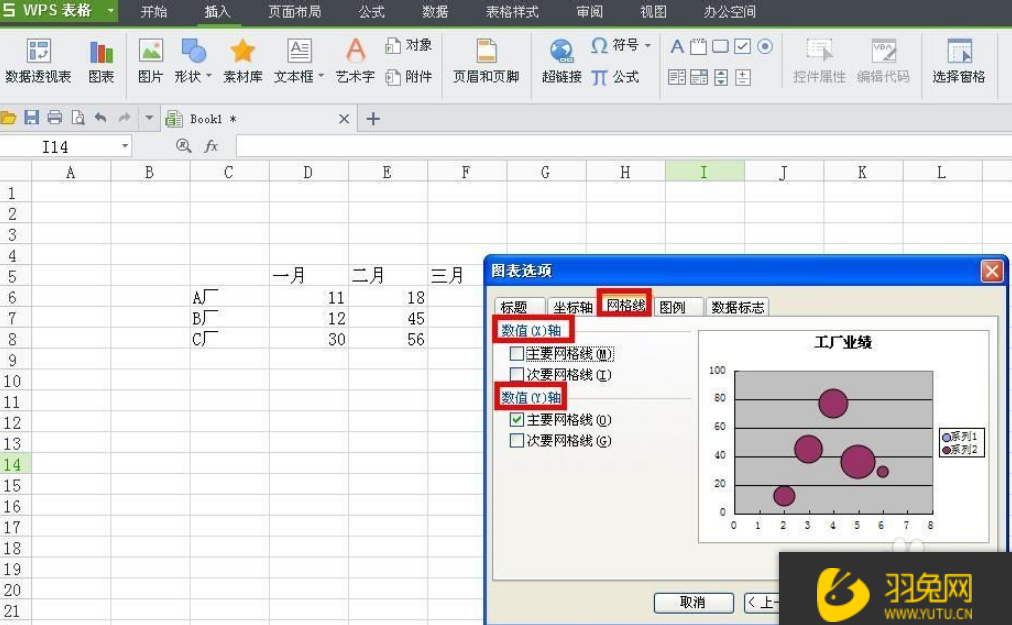This screenshot has height=625, width=1012.
Task: Click the fx insert function icon
Action: pos(211,147)
